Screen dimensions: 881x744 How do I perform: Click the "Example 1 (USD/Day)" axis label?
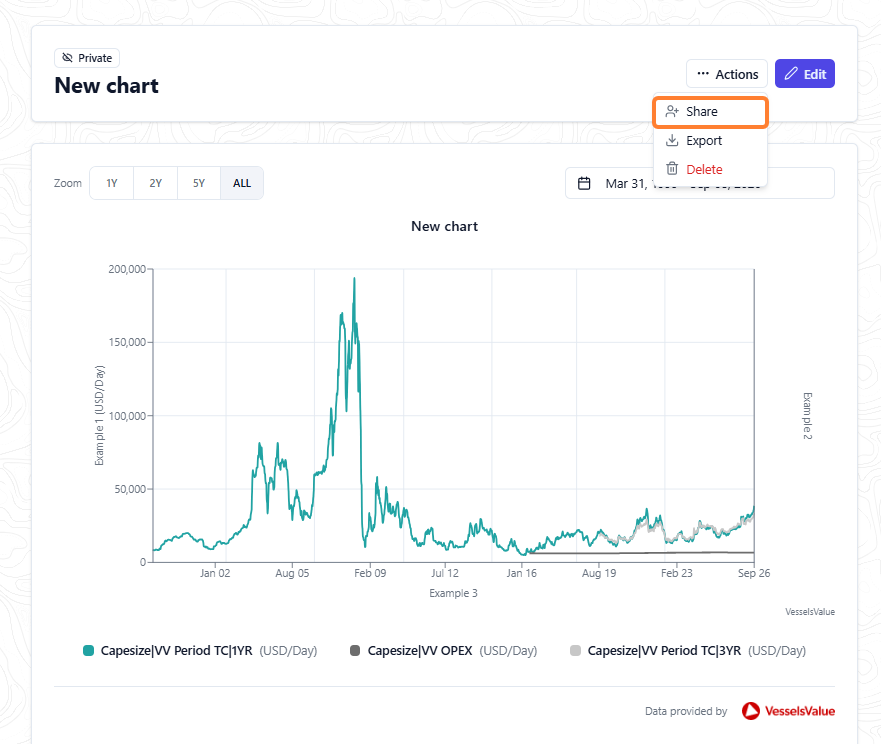coord(99,415)
